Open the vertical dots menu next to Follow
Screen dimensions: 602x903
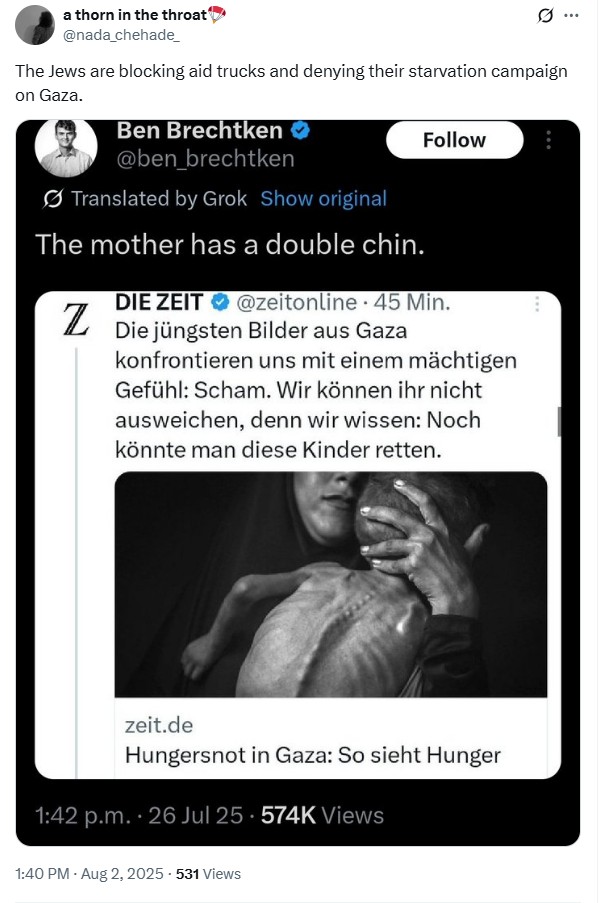tap(548, 140)
